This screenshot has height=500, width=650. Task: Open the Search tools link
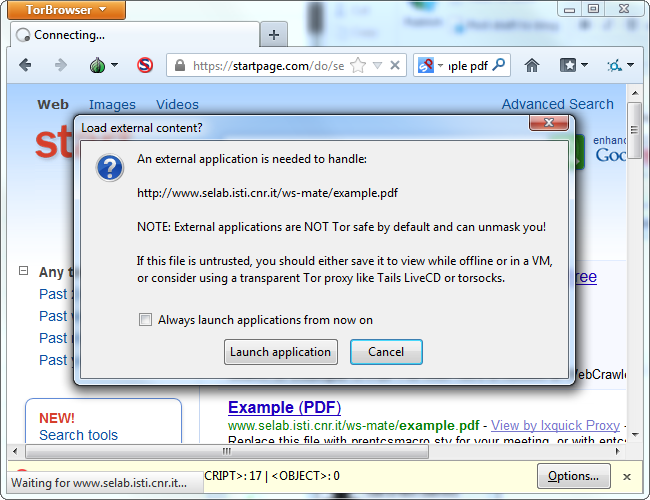pyautogui.click(x=78, y=435)
